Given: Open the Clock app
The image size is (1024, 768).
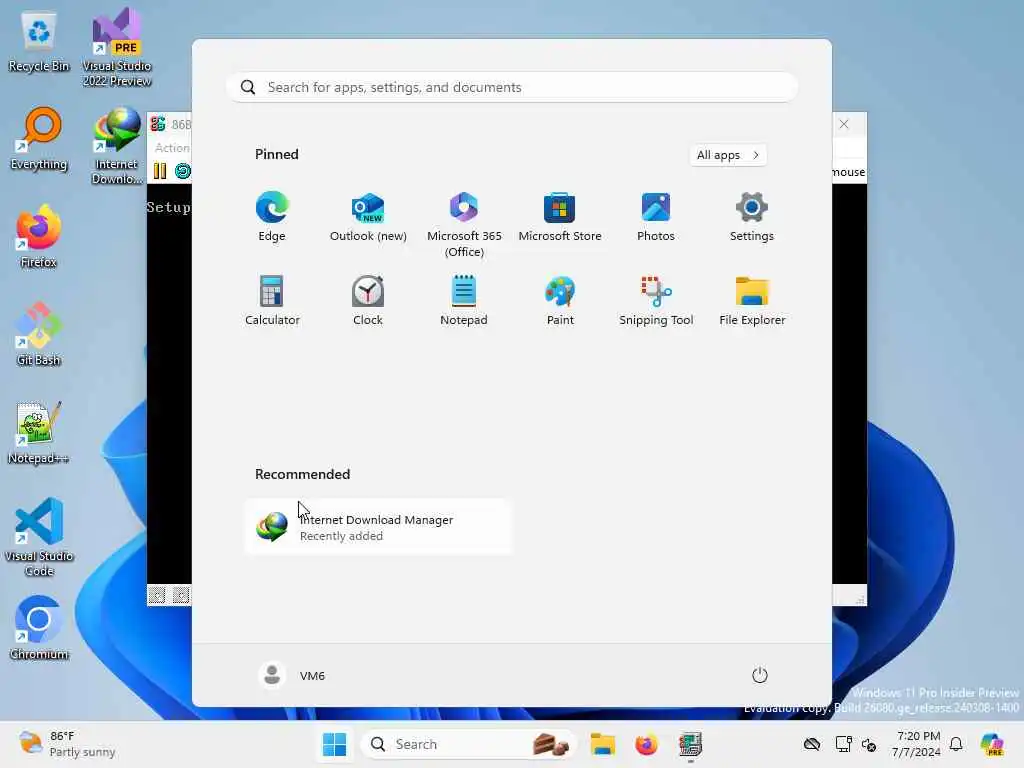Looking at the screenshot, I should (x=368, y=300).
